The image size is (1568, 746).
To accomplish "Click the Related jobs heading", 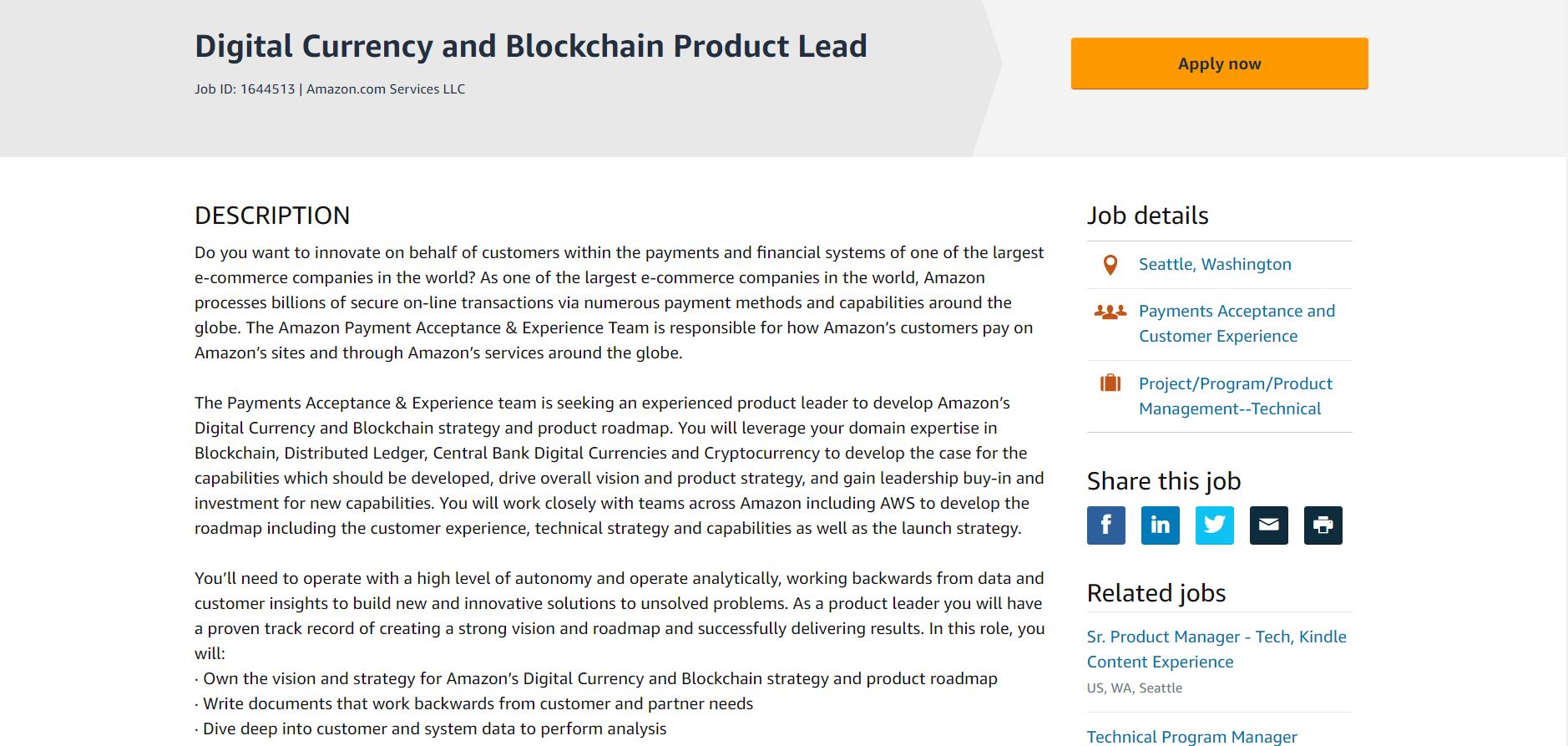I will (1156, 593).
